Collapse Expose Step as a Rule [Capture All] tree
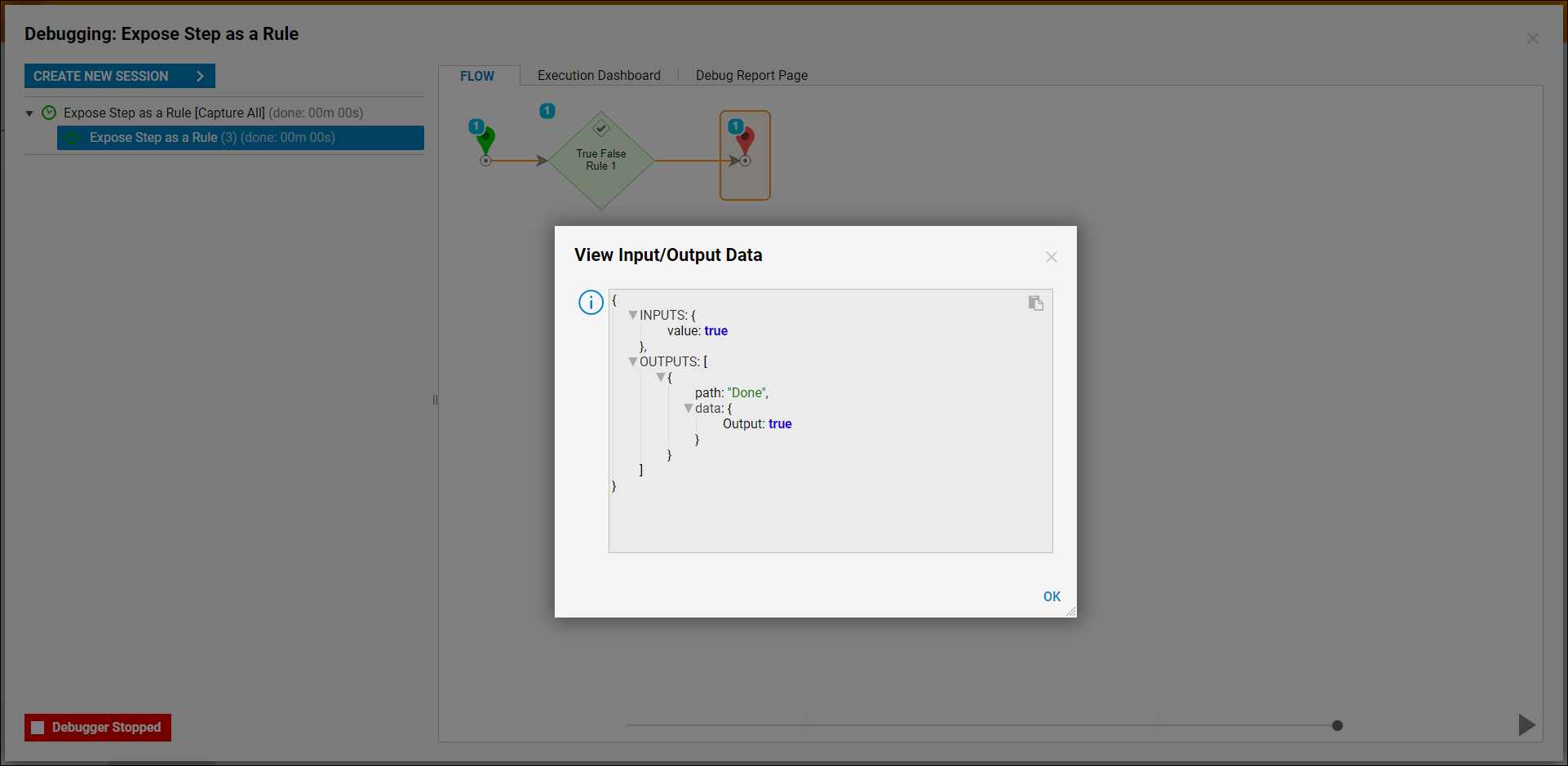Image resolution: width=1568 pixels, height=766 pixels. tap(29, 113)
